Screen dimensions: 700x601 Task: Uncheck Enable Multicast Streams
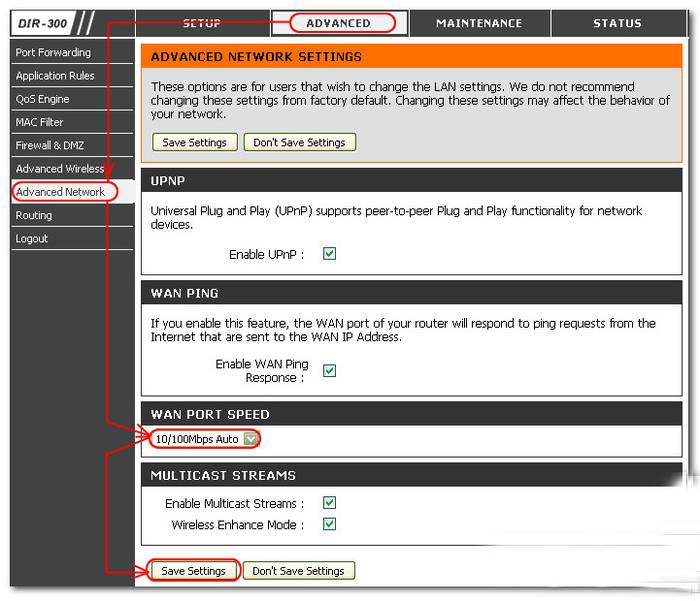tap(329, 503)
